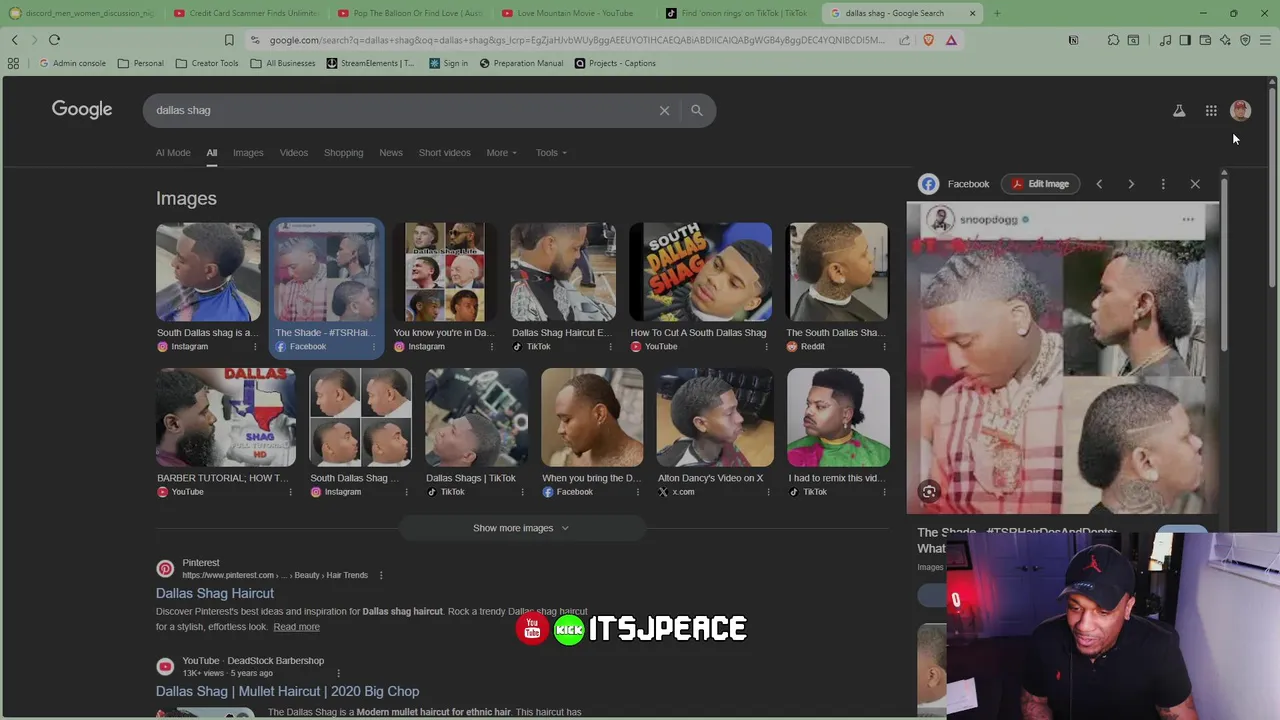Open options for DeadStock Barbershop result
This screenshot has height=720, width=1280.
[338, 673]
